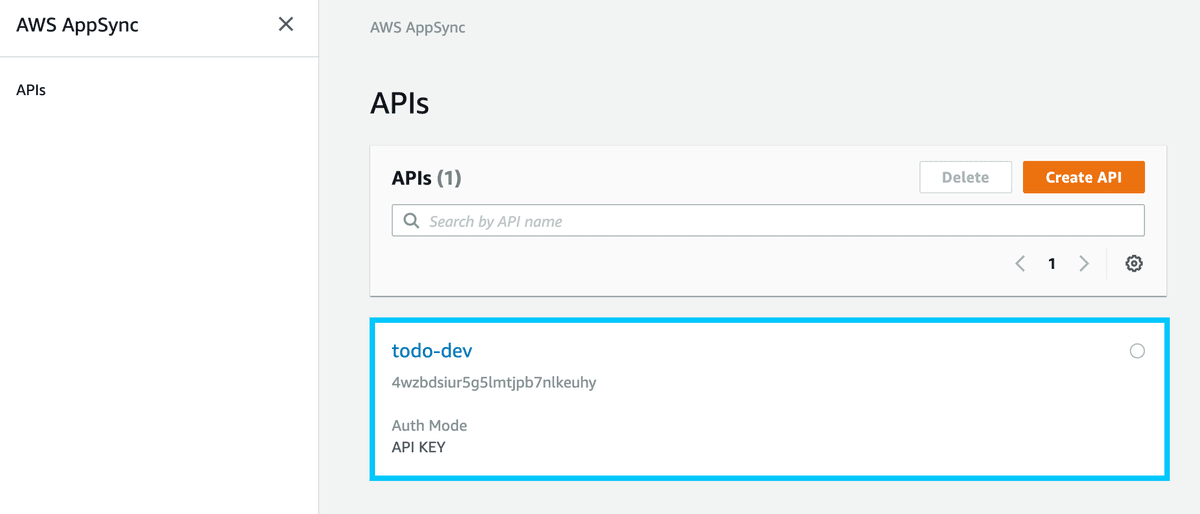Click the large APIs page heading

pos(400,103)
